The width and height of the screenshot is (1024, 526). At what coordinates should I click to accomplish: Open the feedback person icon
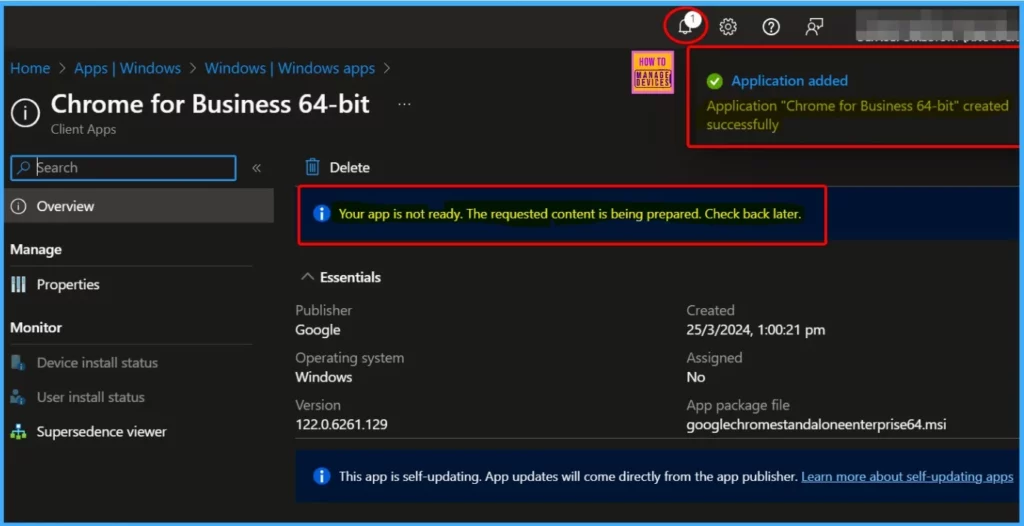tap(814, 27)
